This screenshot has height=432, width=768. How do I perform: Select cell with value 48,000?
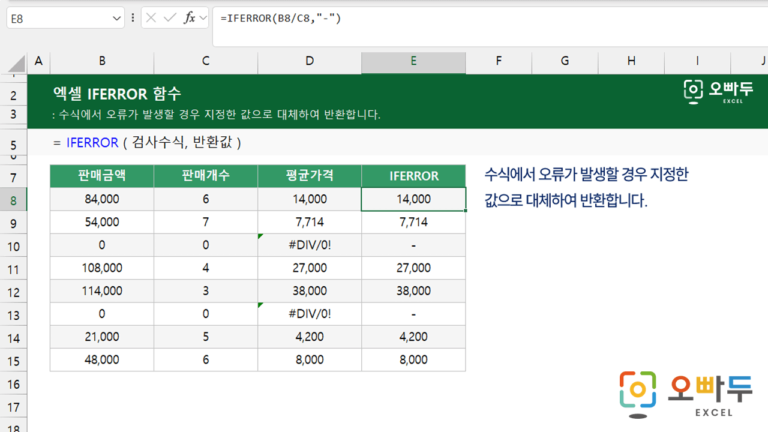pyautogui.click(x=102, y=360)
